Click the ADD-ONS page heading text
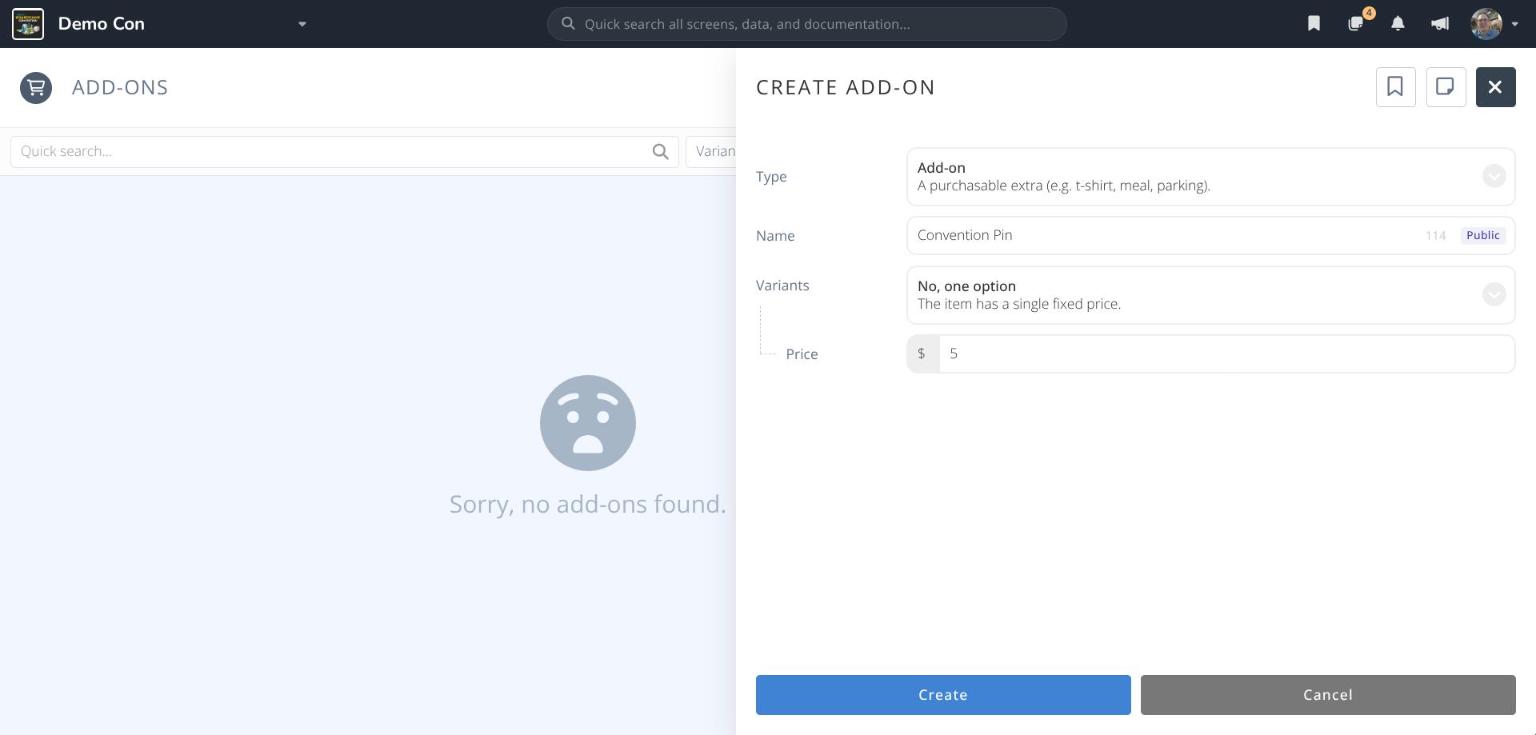The image size is (1536, 735). (x=120, y=87)
